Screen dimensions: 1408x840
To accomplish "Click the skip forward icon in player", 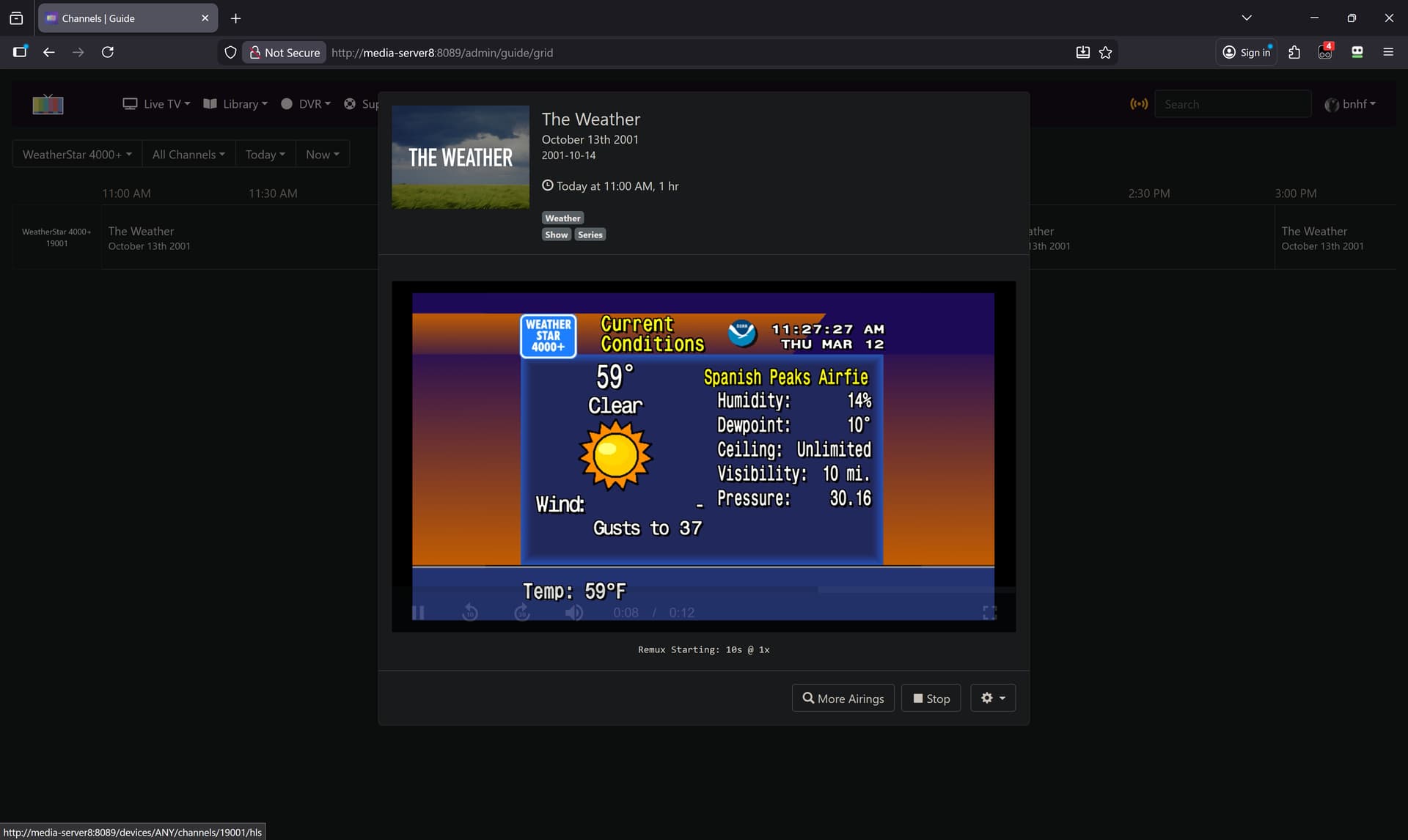I will 522,613.
